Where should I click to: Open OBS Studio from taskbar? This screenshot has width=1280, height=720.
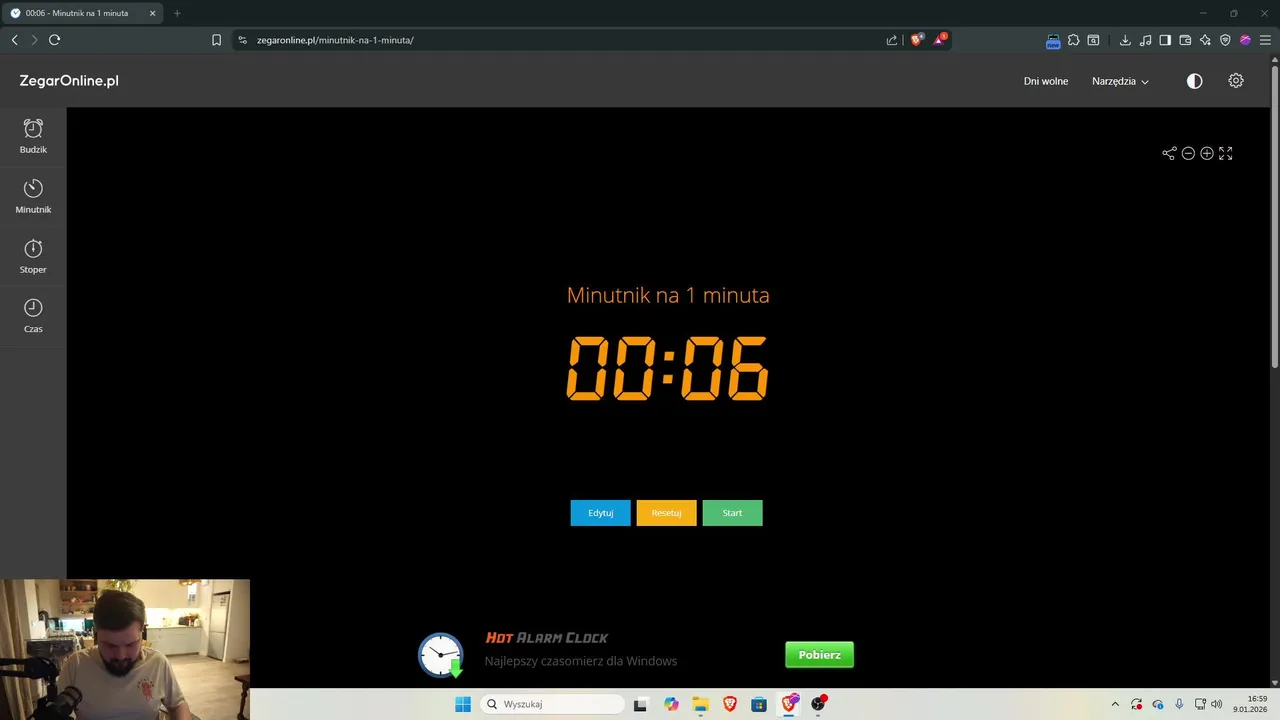point(818,704)
